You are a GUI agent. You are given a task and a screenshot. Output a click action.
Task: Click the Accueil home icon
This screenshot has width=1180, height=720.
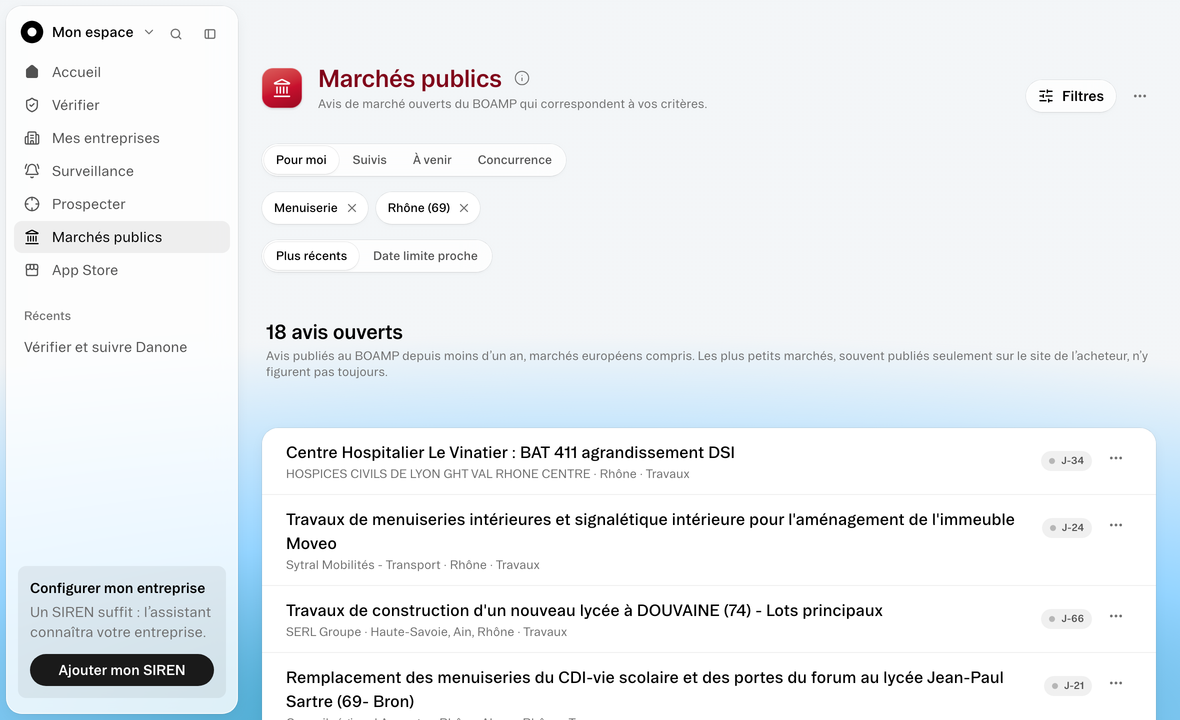tap(32, 71)
